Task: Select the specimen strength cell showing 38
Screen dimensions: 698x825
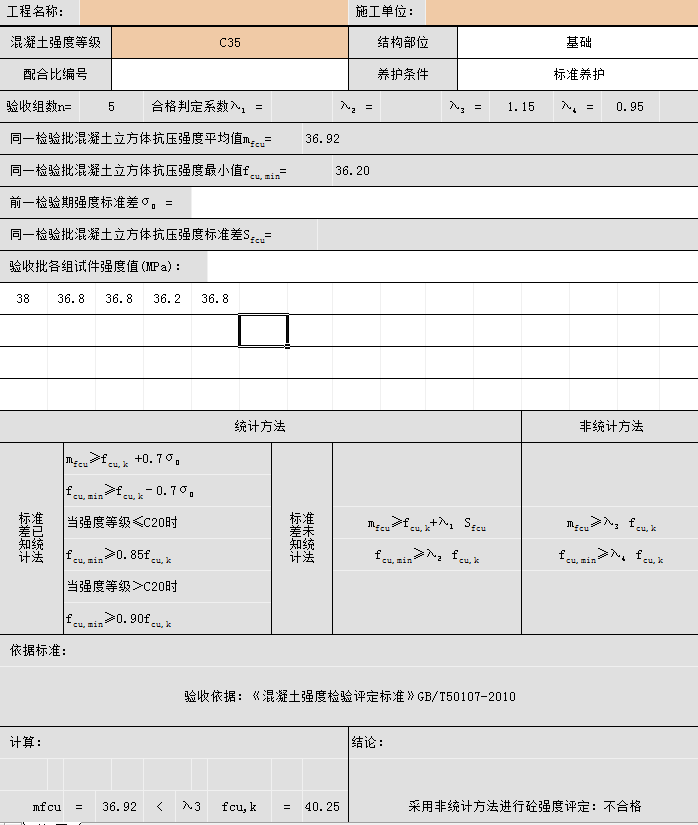Action: 23,299
